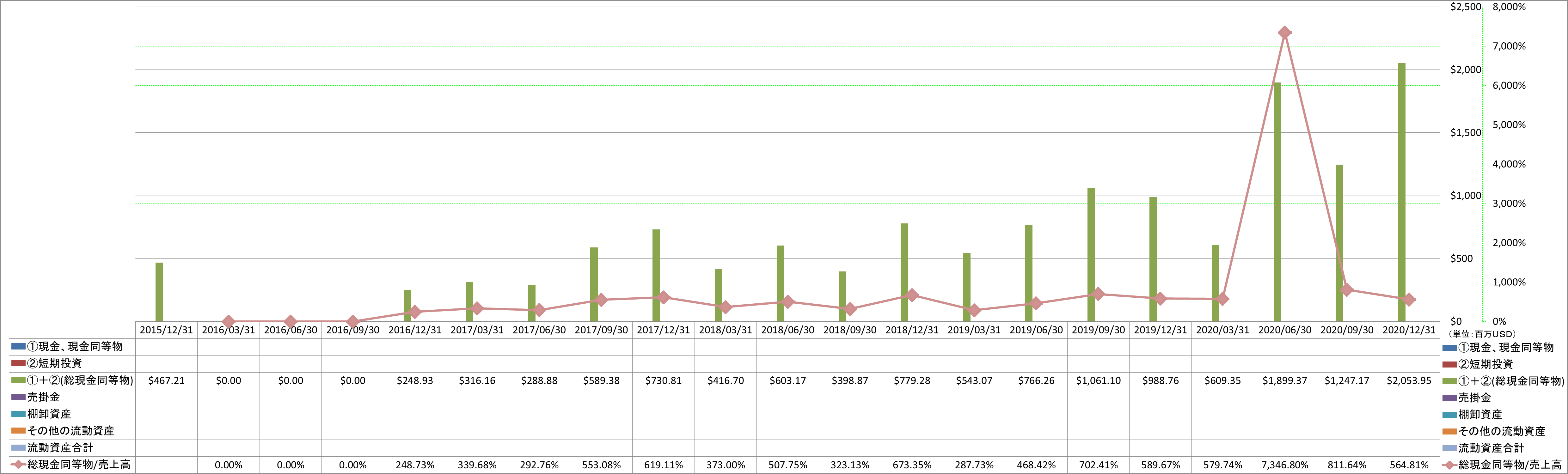Click the 811.64% cell
This screenshot has width=1568, height=474.
point(1347,465)
